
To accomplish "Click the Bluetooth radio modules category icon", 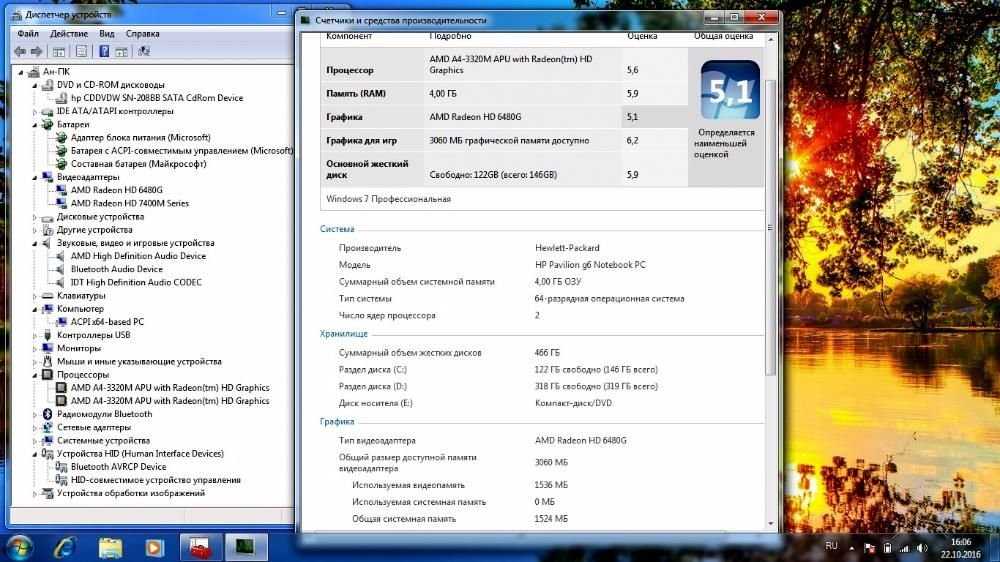I will [47, 414].
